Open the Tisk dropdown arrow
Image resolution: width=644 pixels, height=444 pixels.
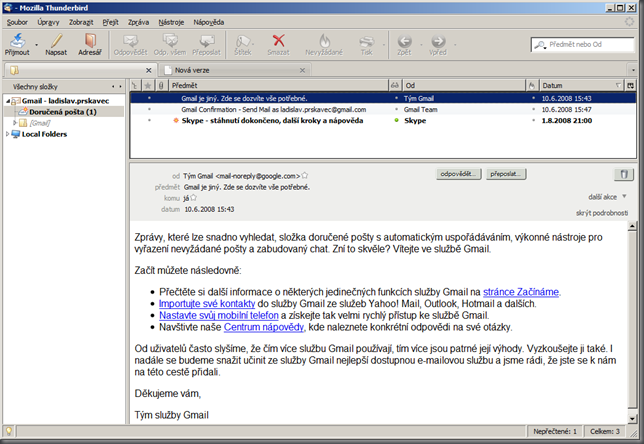pos(384,44)
